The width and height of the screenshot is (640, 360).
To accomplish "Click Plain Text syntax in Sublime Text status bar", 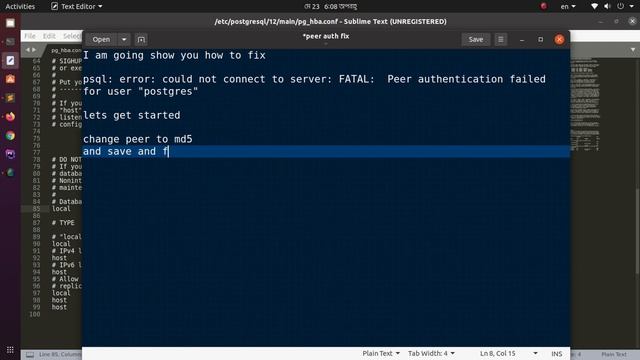I will click(x=614, y=354).
